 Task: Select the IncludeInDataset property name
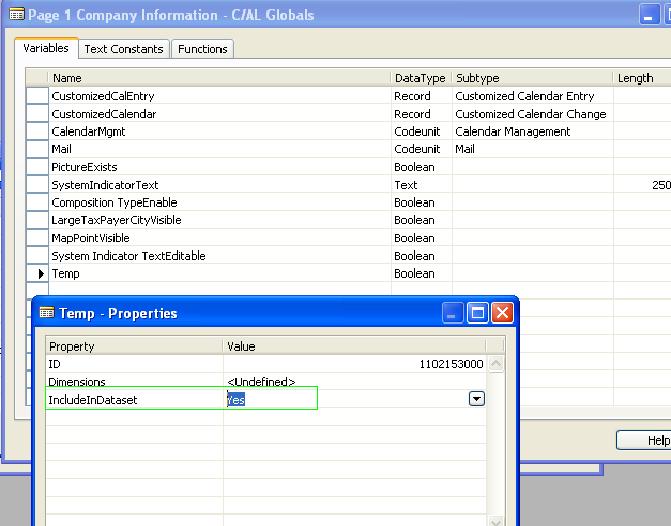[x=92, y=400]
